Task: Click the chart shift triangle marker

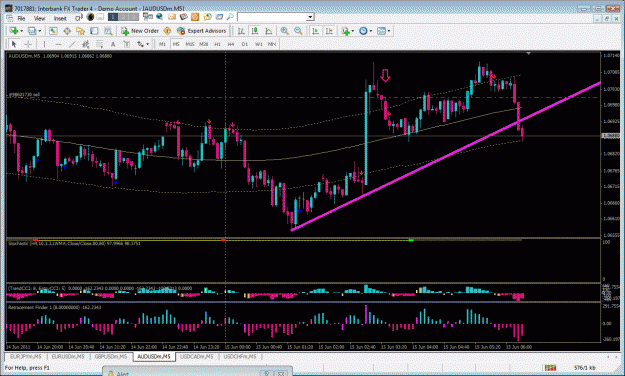Action: pos(529,53)
